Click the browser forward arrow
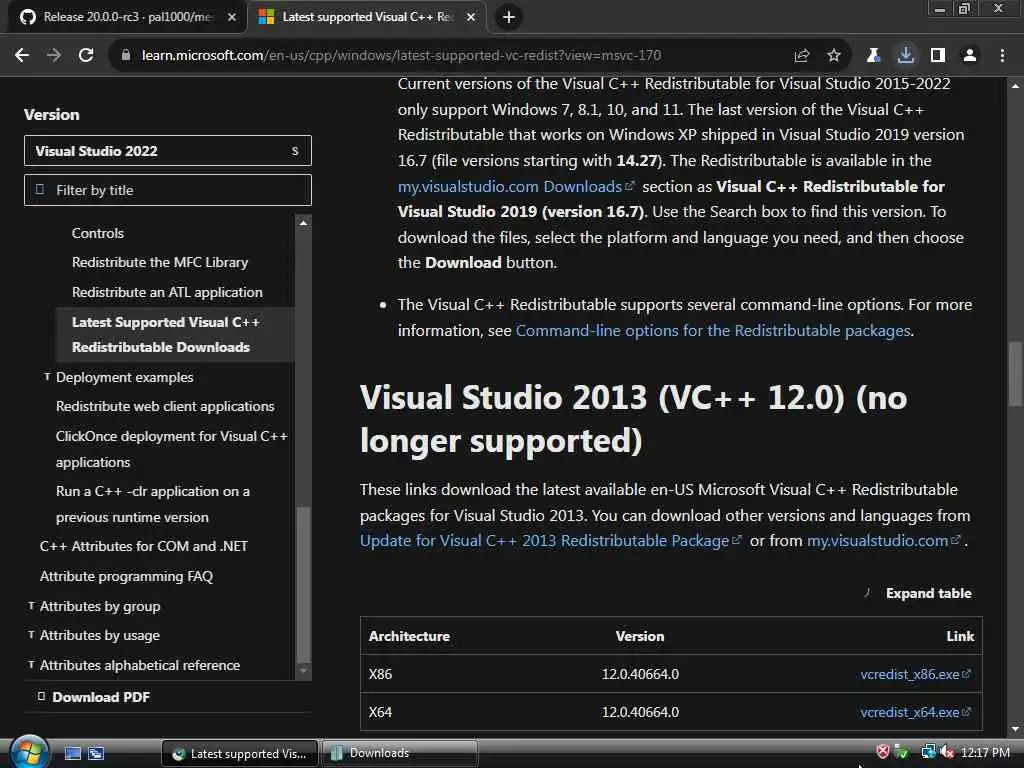Screen dimensions: 1024x768 coord(54,56)
